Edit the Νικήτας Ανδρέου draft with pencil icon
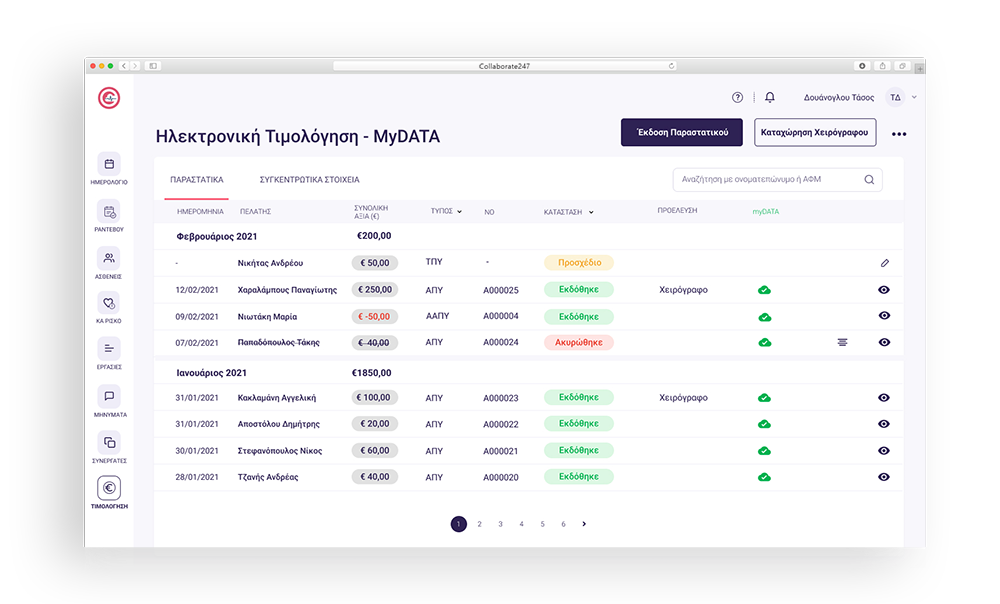The height and width of the screenshot is (604, 1000). point(884,263)
